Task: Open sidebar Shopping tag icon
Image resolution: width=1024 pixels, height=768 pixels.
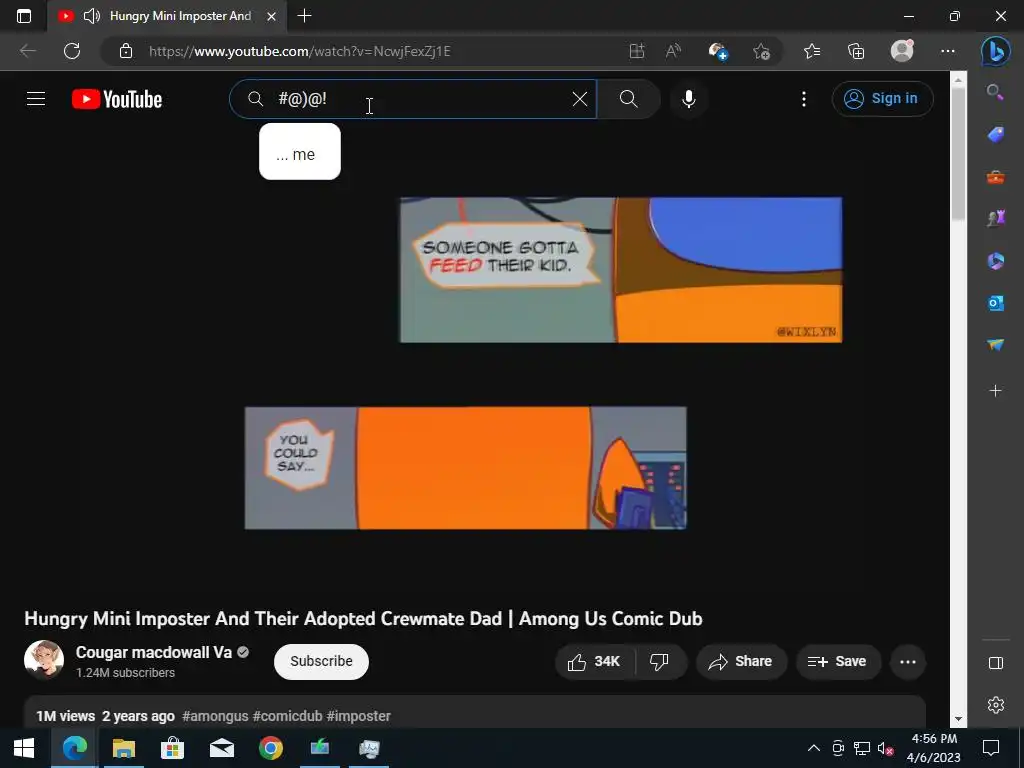Action: click(995, 135)
